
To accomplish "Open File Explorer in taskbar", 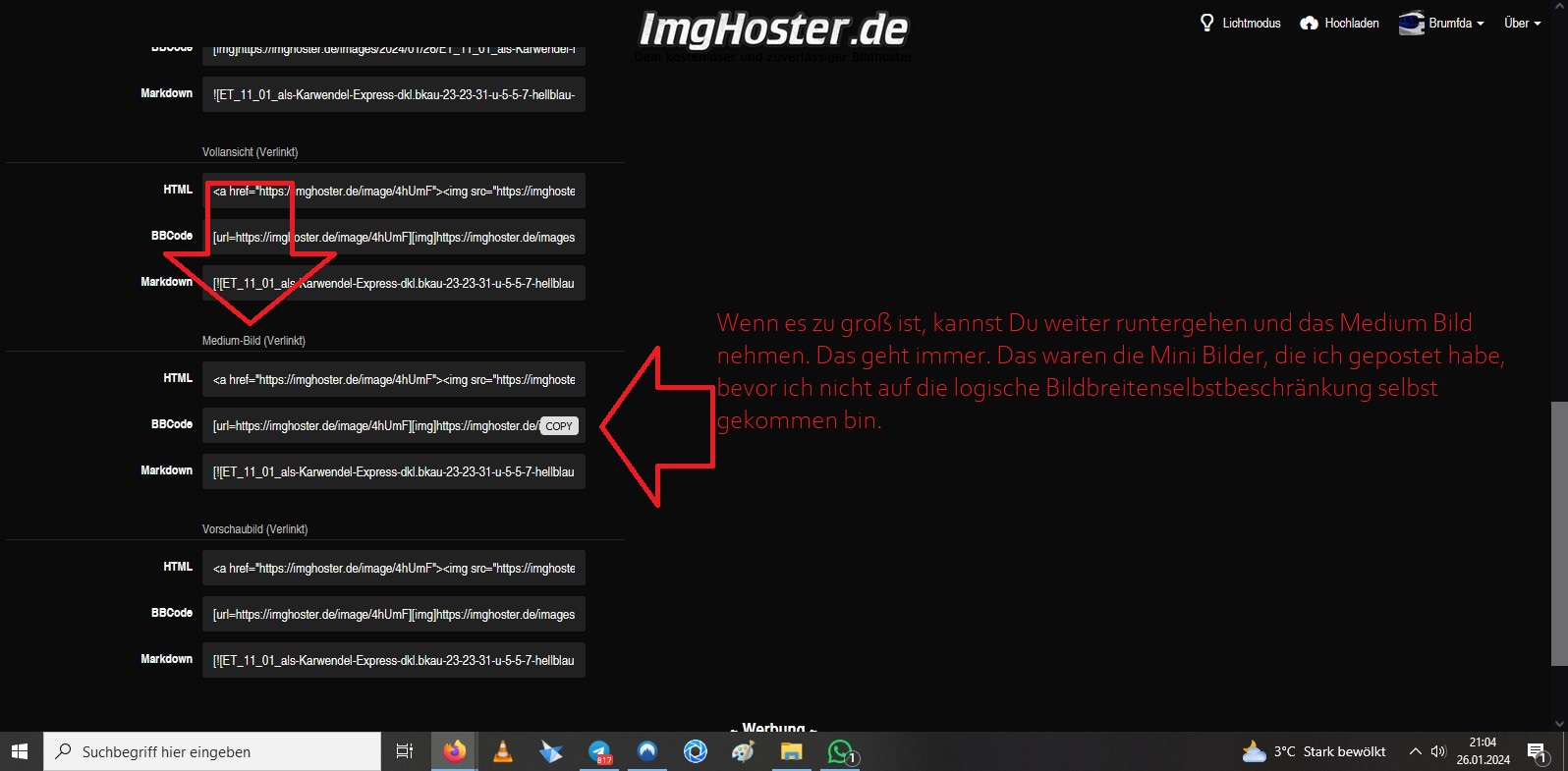I will point(792,751).
